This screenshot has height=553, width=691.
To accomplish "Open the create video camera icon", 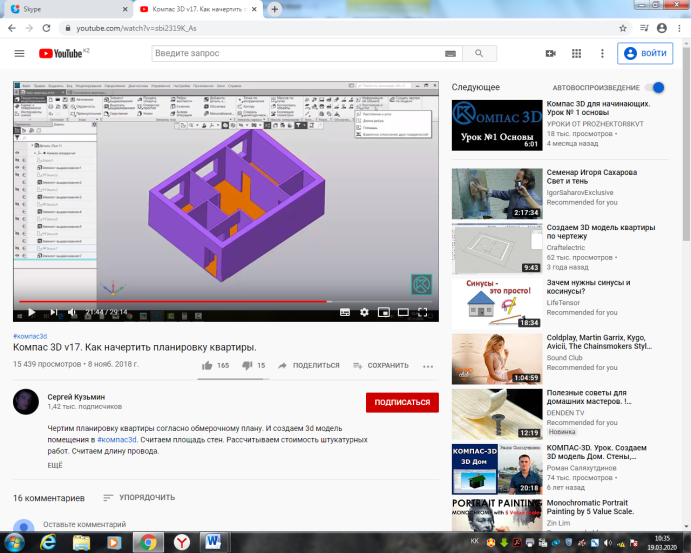I will coord(551,53).
